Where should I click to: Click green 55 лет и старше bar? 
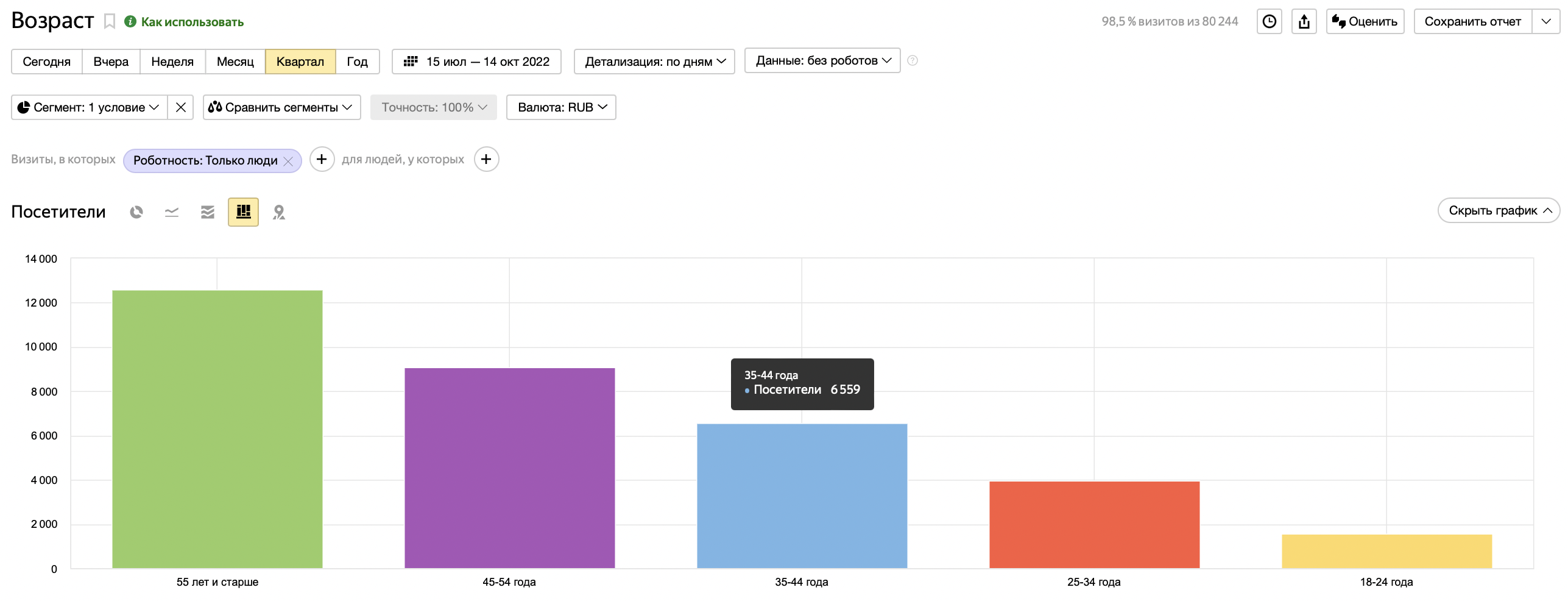[x=217, y=430]
